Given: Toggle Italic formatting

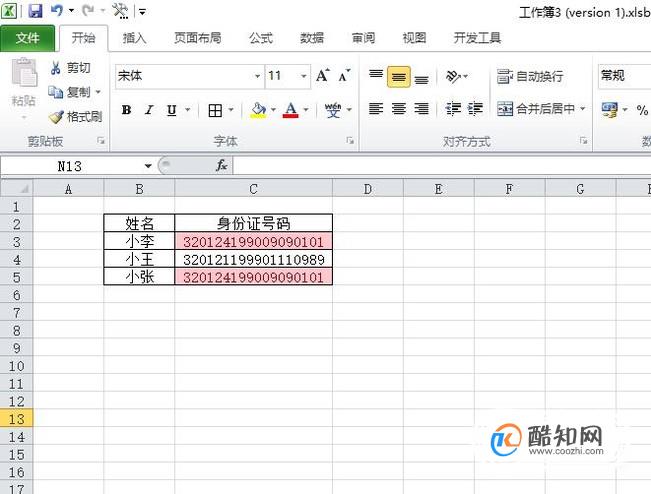Looking at the screenshot, I should 149,110.
